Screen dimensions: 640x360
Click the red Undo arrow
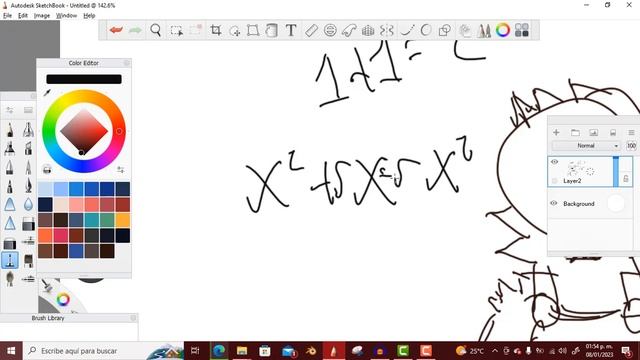coord(116,30)
